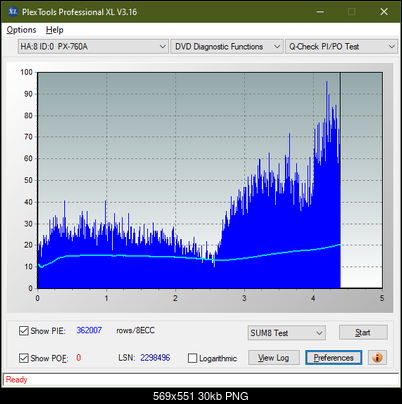Expand the SUM8 Test dropdown
The height and width of the screenshot is (404, 402).
tap(287, 333)
